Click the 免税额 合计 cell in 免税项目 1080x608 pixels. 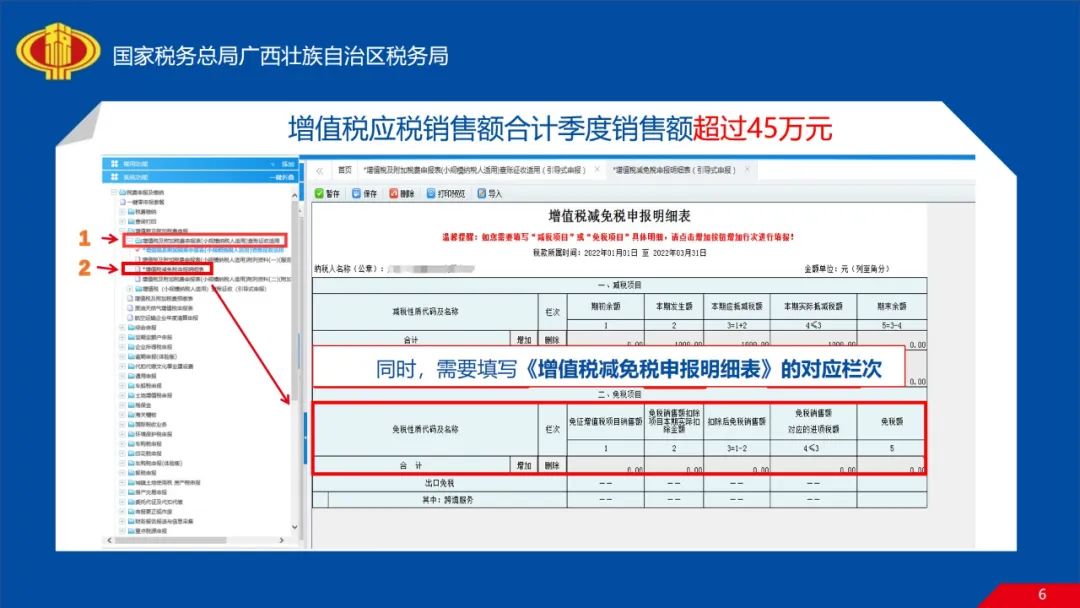891,466
